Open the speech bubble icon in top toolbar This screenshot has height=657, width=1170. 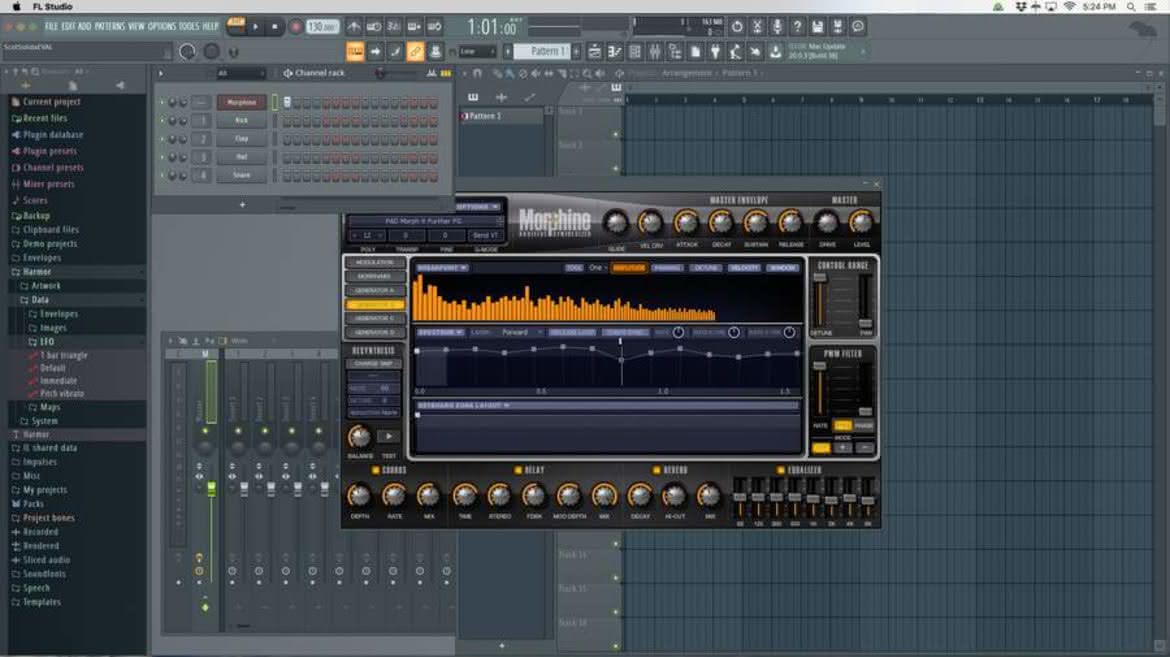tap(858, 27)
